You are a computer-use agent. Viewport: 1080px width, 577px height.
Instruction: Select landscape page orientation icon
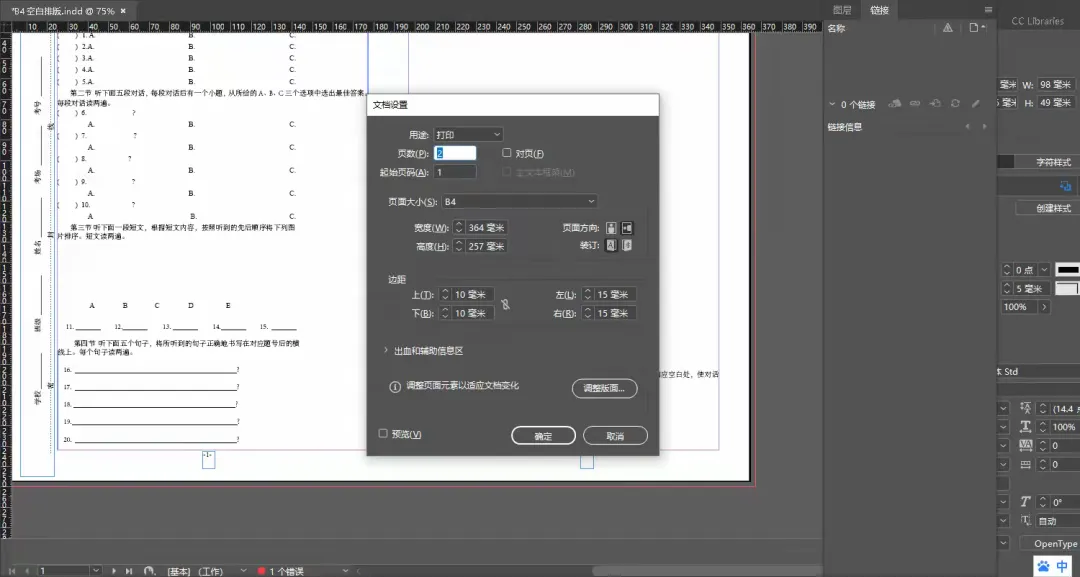coord(627,228)
